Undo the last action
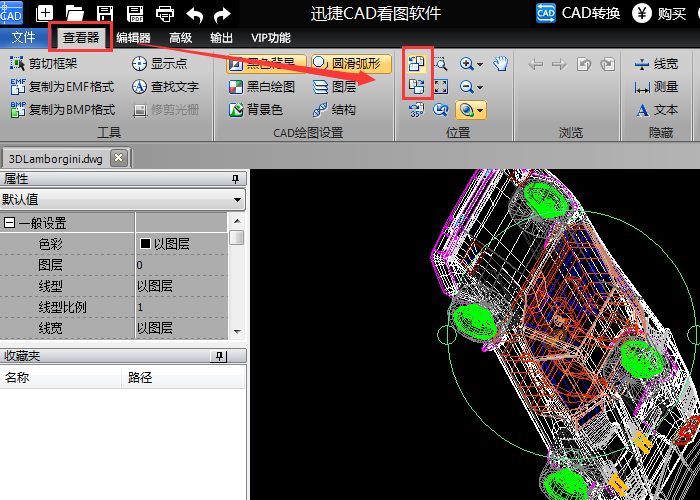Image resolution: width=700 pixels, height=500 pixels. coord(194,14)
